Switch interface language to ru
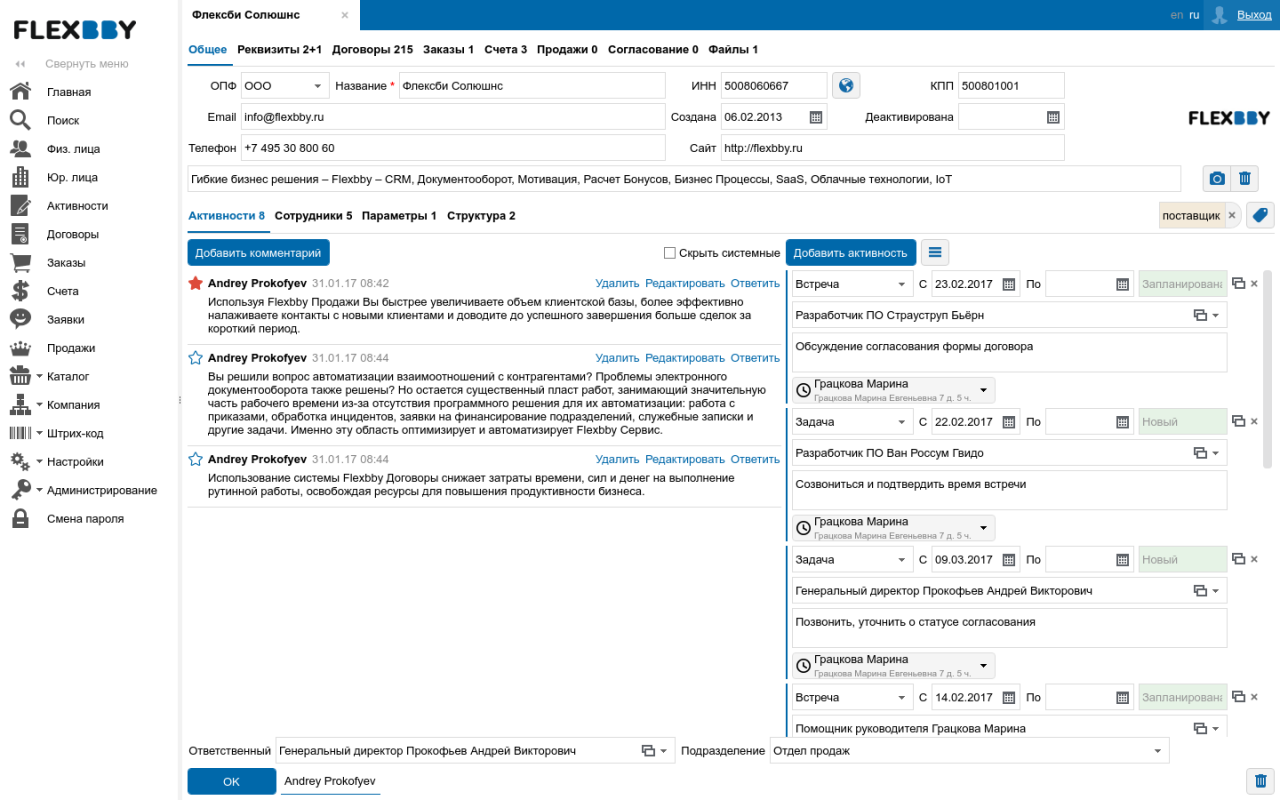The image size is (1280, 800). (x=1194, y=15)
